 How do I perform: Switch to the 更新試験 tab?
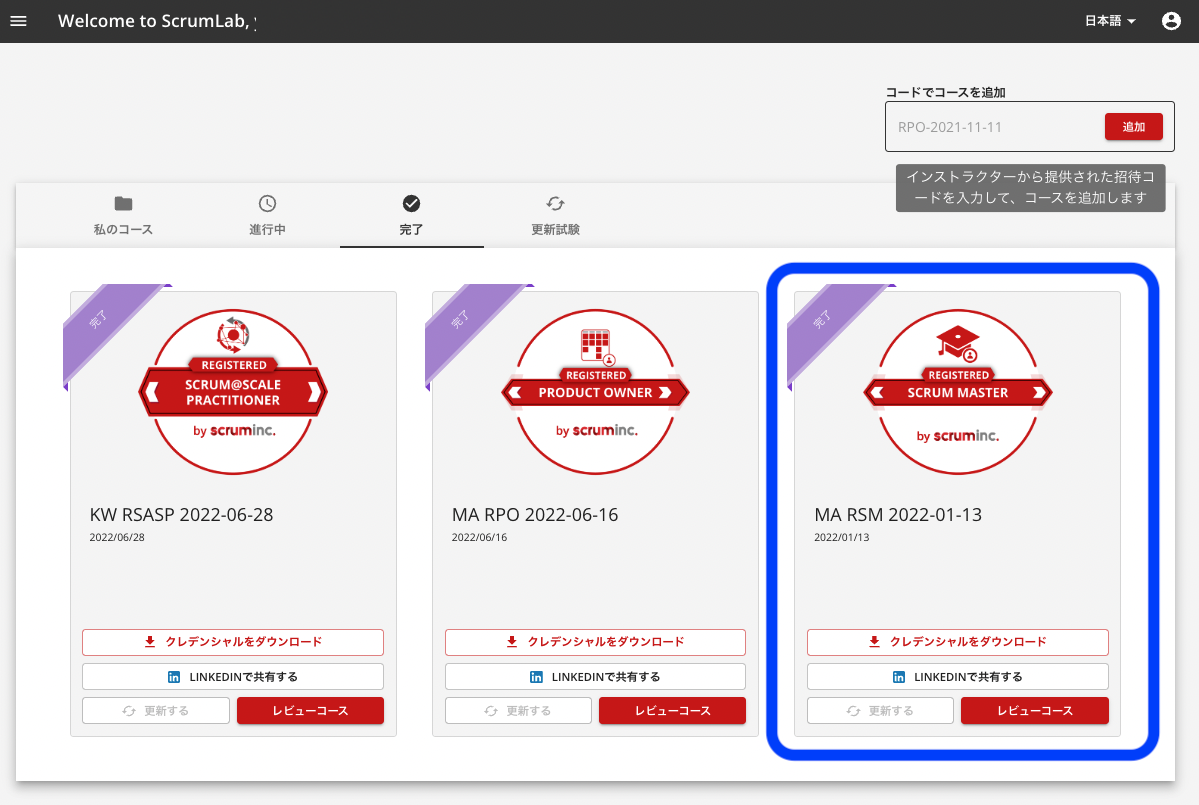click(556, 216)
